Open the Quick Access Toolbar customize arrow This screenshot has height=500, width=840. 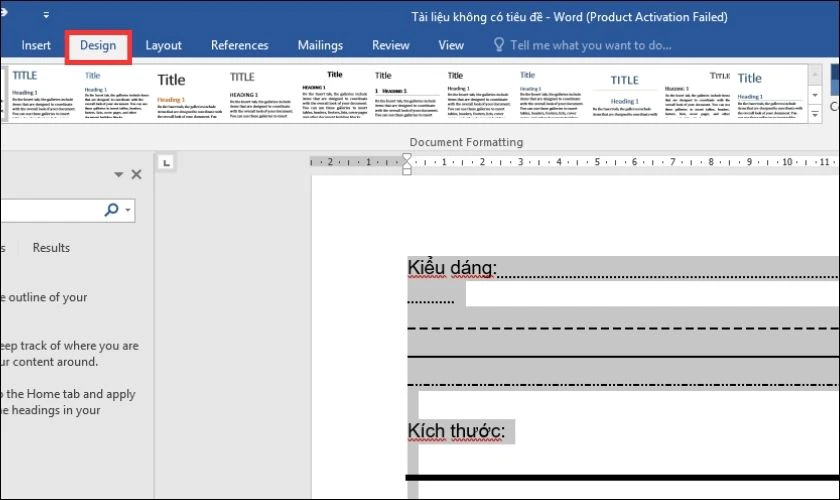pyautogui.click(x=46, y=16)
